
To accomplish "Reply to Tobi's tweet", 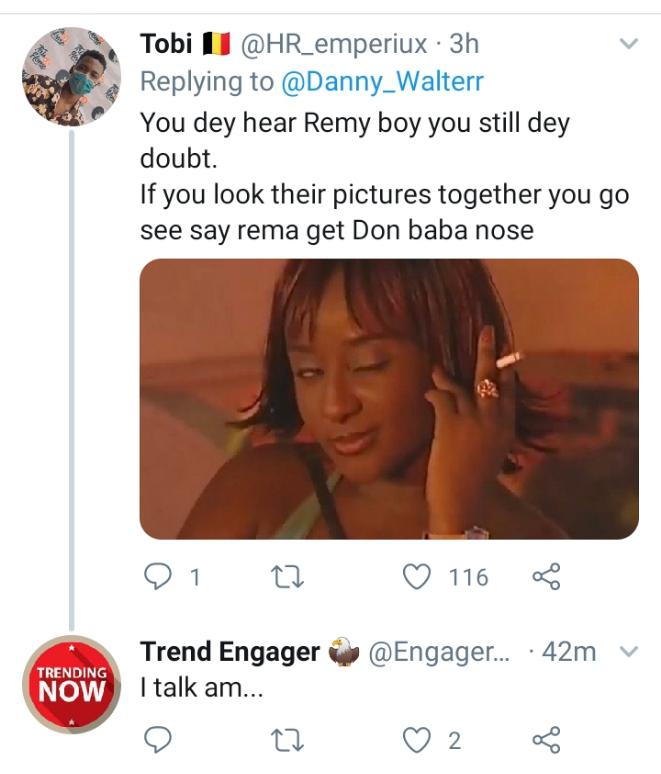I will [158, 576].
